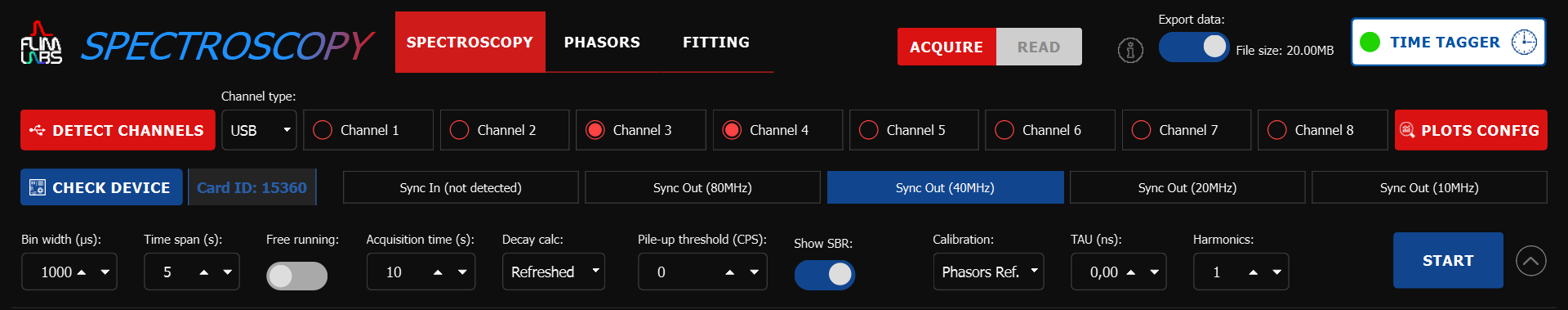Select Sync Out (20MHz)
This screenshot has width=1568, height=310.
click(1187, 187)
